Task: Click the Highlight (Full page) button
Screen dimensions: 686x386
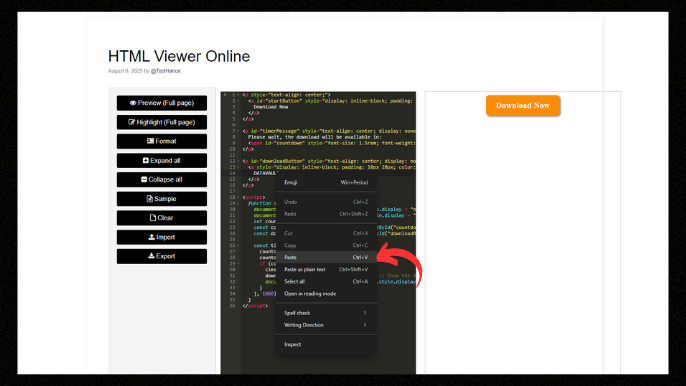Action: pyautogui.click(x=161, y=122)
